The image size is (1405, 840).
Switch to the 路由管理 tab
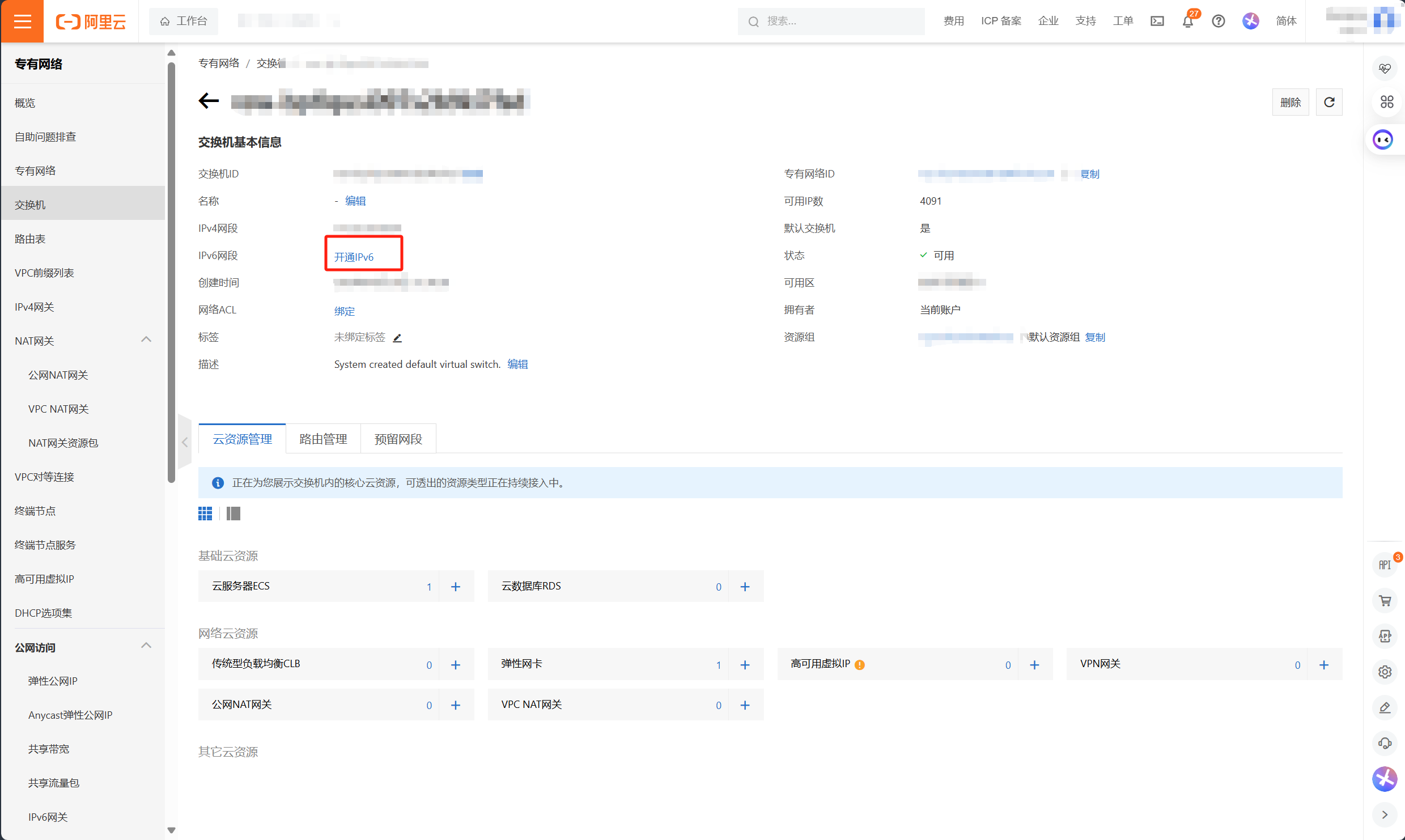pos(323,439)
